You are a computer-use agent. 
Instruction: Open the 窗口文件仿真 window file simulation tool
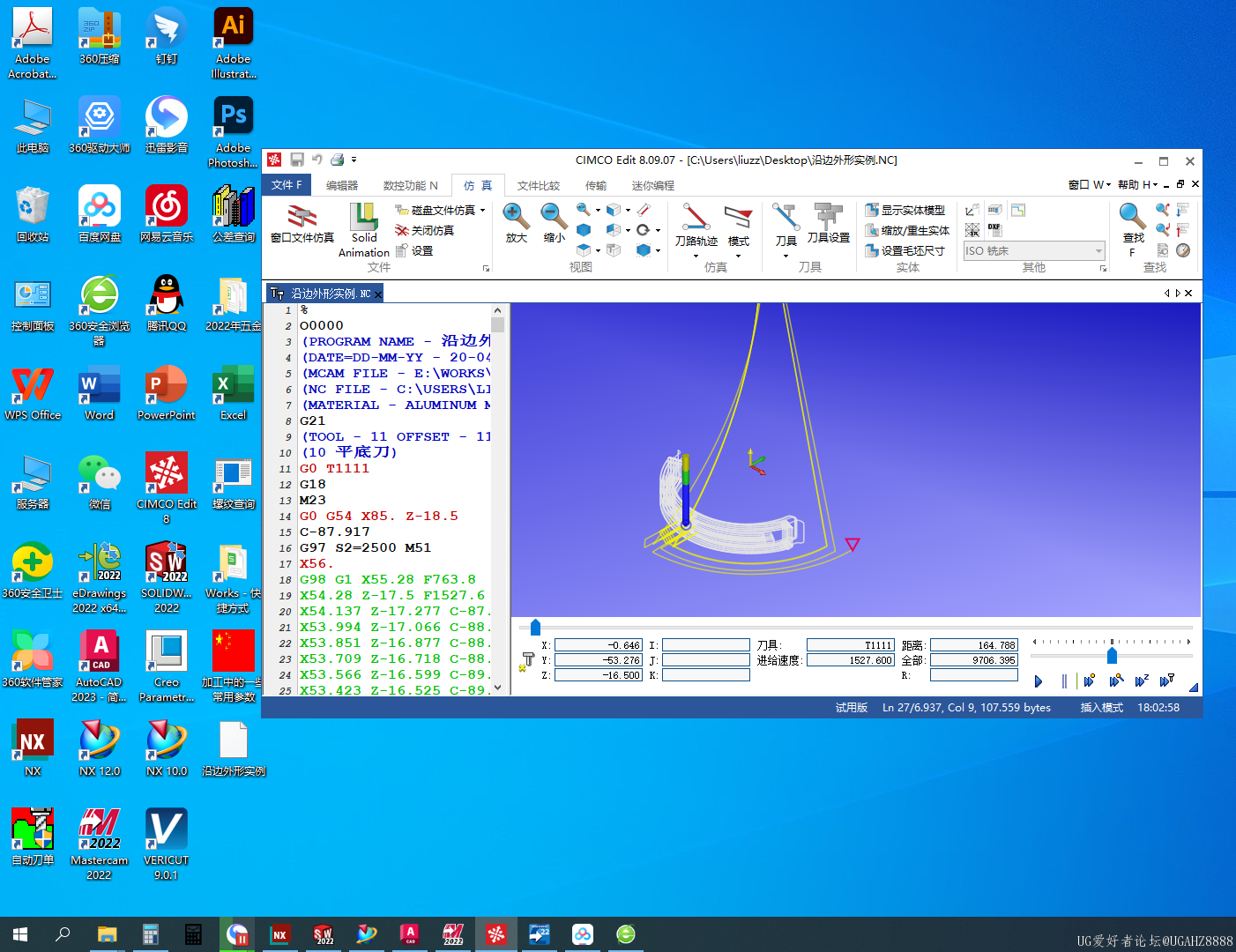pyautogui.click(x=302, y=223)
